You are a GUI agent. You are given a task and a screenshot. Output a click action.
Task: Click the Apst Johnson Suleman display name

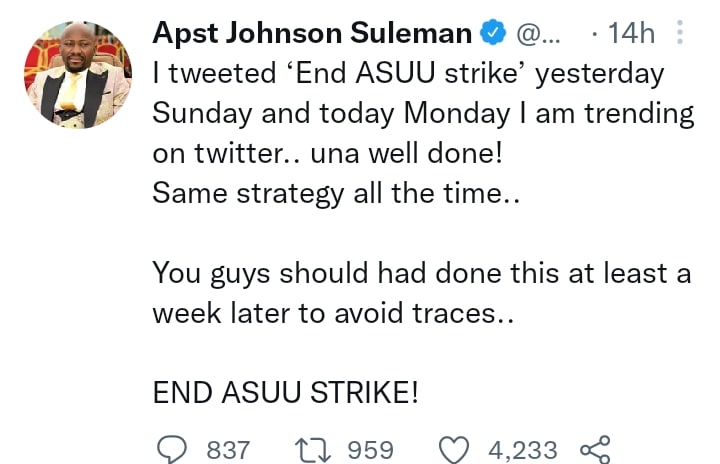312,34
